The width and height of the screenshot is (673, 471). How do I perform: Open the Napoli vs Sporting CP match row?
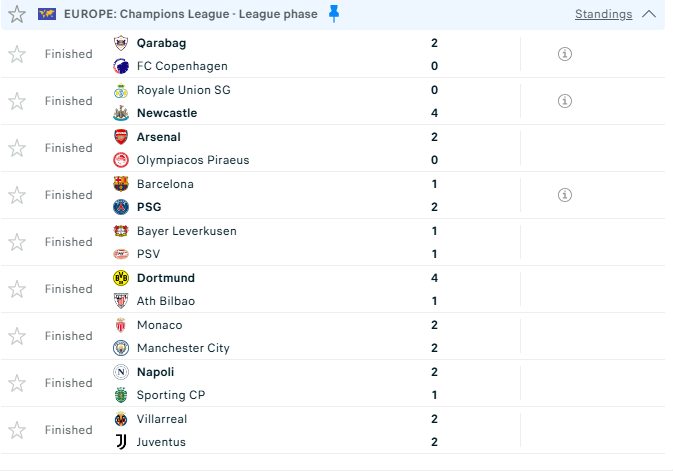[300, 383]
